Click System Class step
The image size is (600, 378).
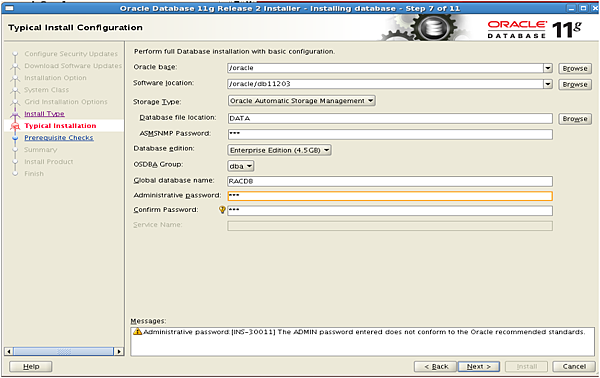(47, 90)
